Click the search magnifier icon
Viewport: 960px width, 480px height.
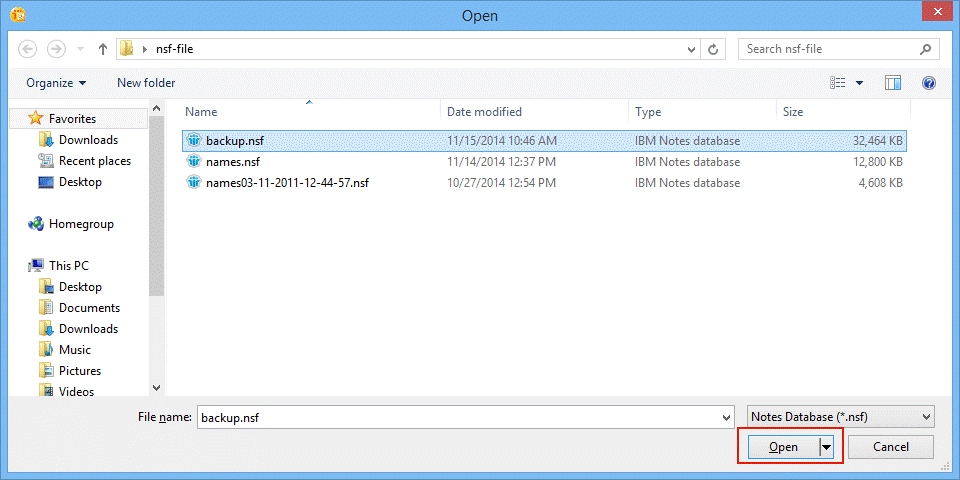click(925, 49)
